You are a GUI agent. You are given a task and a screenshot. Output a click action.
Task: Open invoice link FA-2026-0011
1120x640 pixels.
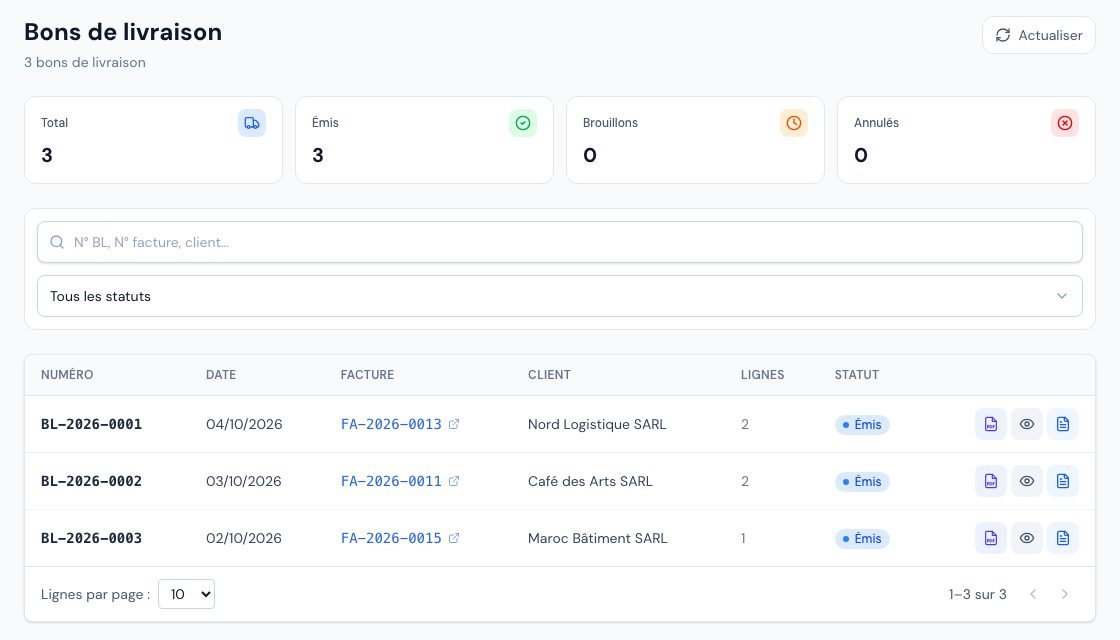(391, 481)
